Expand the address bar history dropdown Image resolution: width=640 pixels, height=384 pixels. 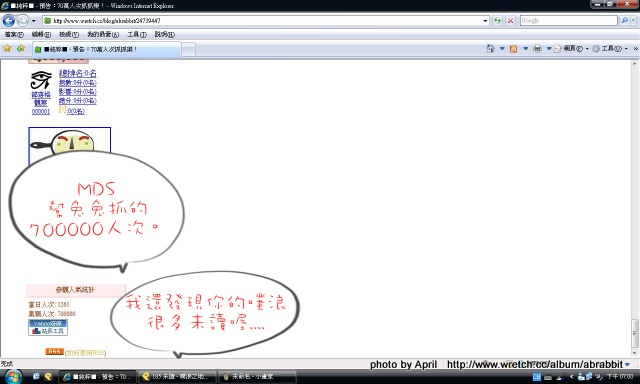[485, 20]
